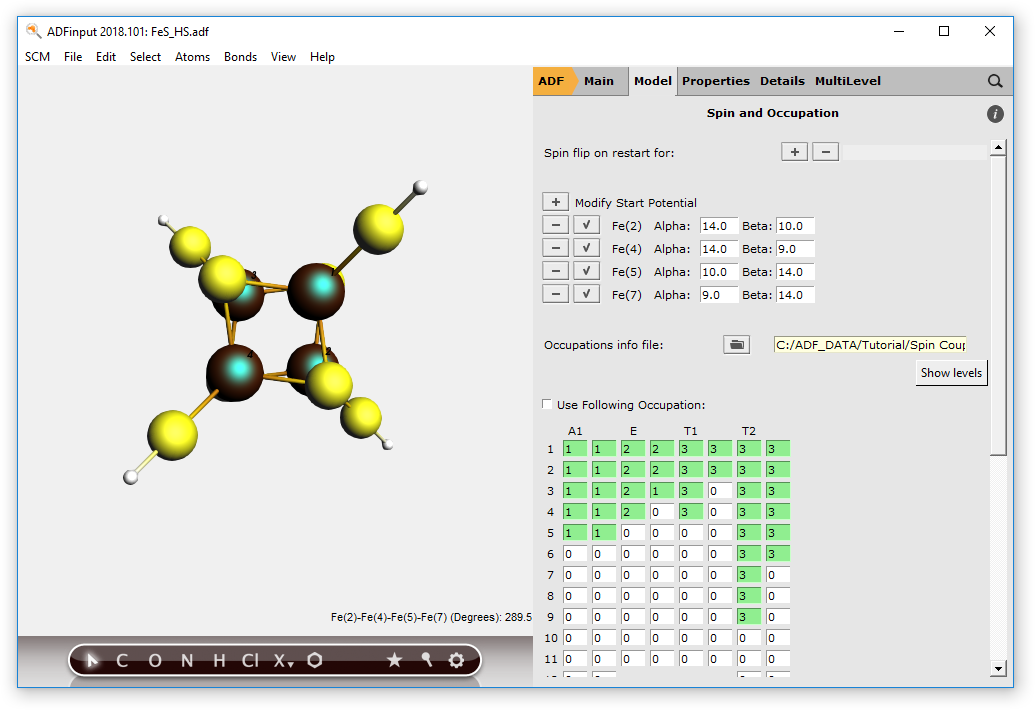
Task: Open the Details tab
Action: click(x=782, y=81)
